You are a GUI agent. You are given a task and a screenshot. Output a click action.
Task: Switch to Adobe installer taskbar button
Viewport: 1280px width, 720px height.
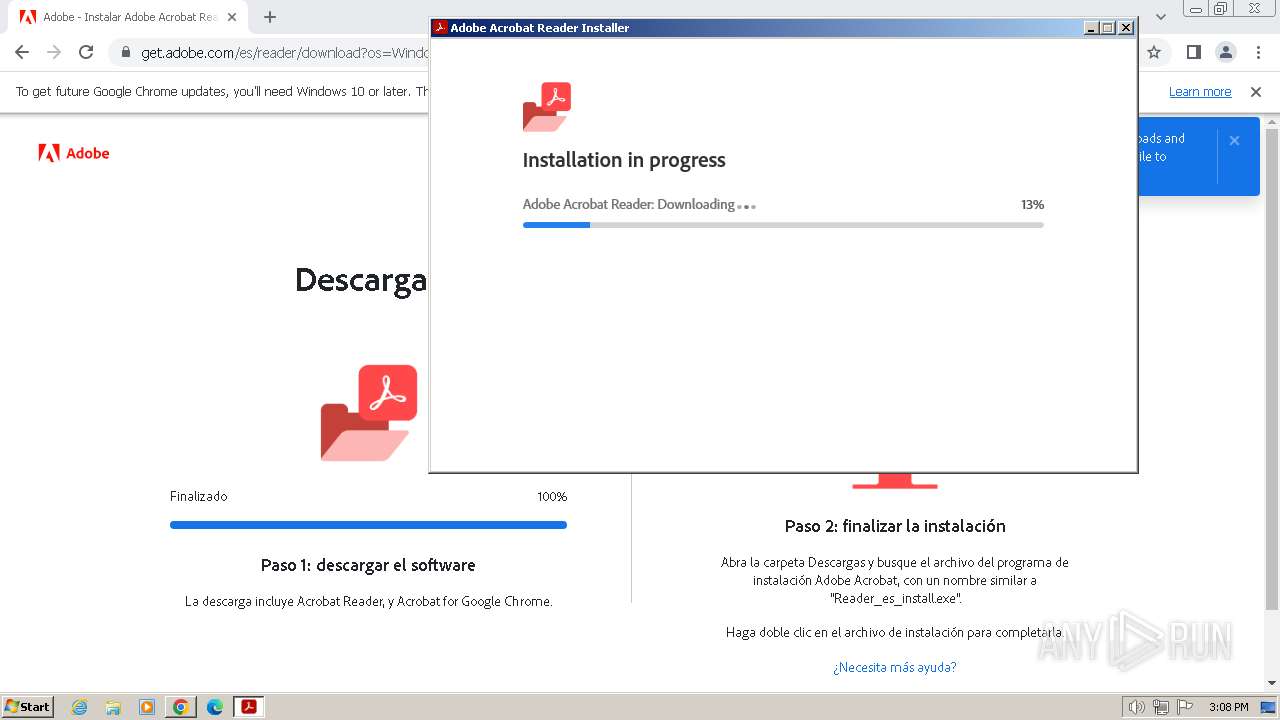[x=248, y=707]
